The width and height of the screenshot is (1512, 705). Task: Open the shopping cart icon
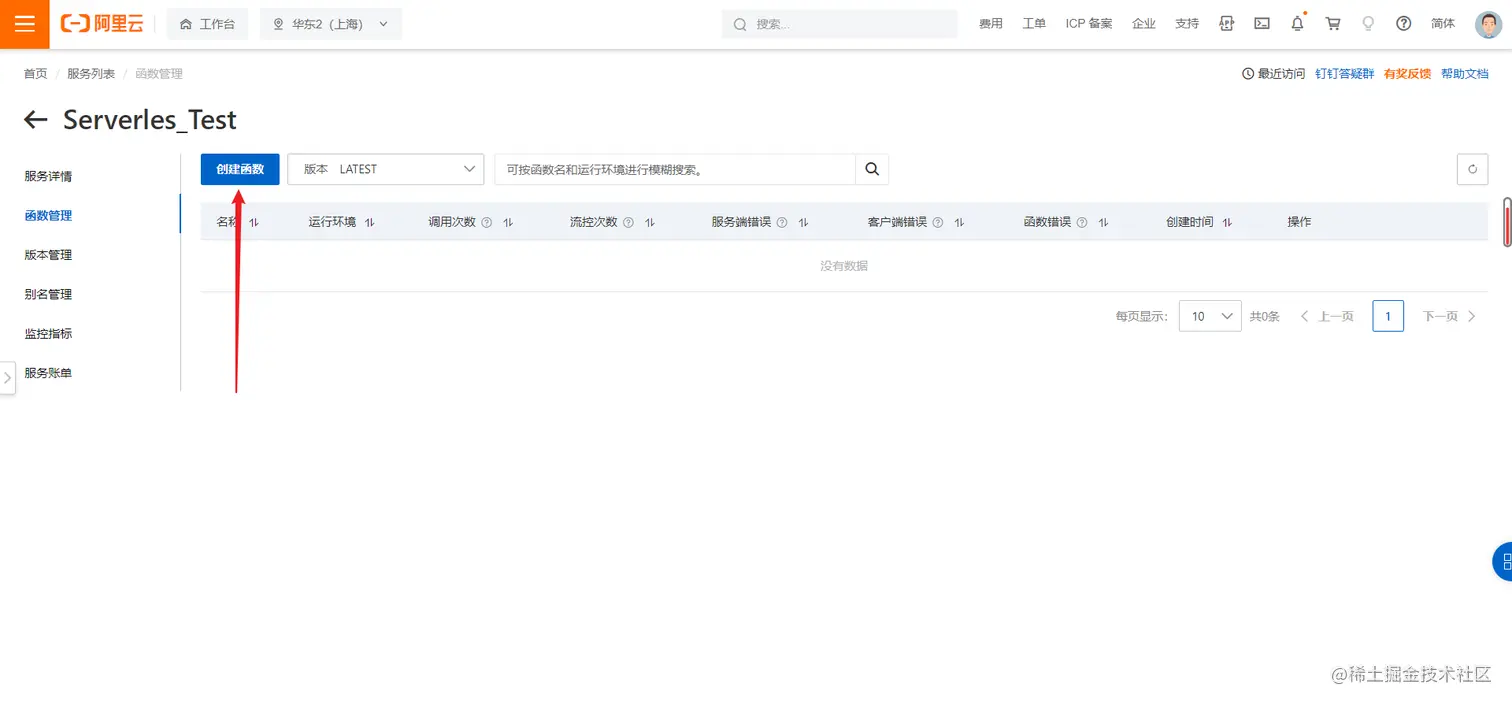click(1333, 23)
